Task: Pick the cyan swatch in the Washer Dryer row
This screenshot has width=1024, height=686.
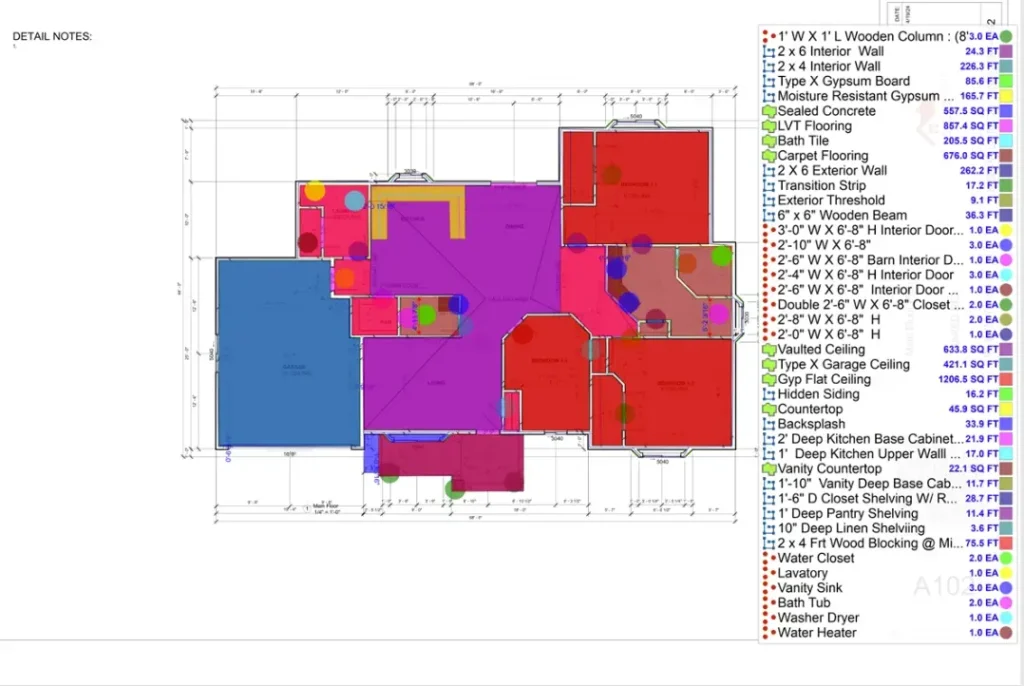Action: pos(1006,618)
